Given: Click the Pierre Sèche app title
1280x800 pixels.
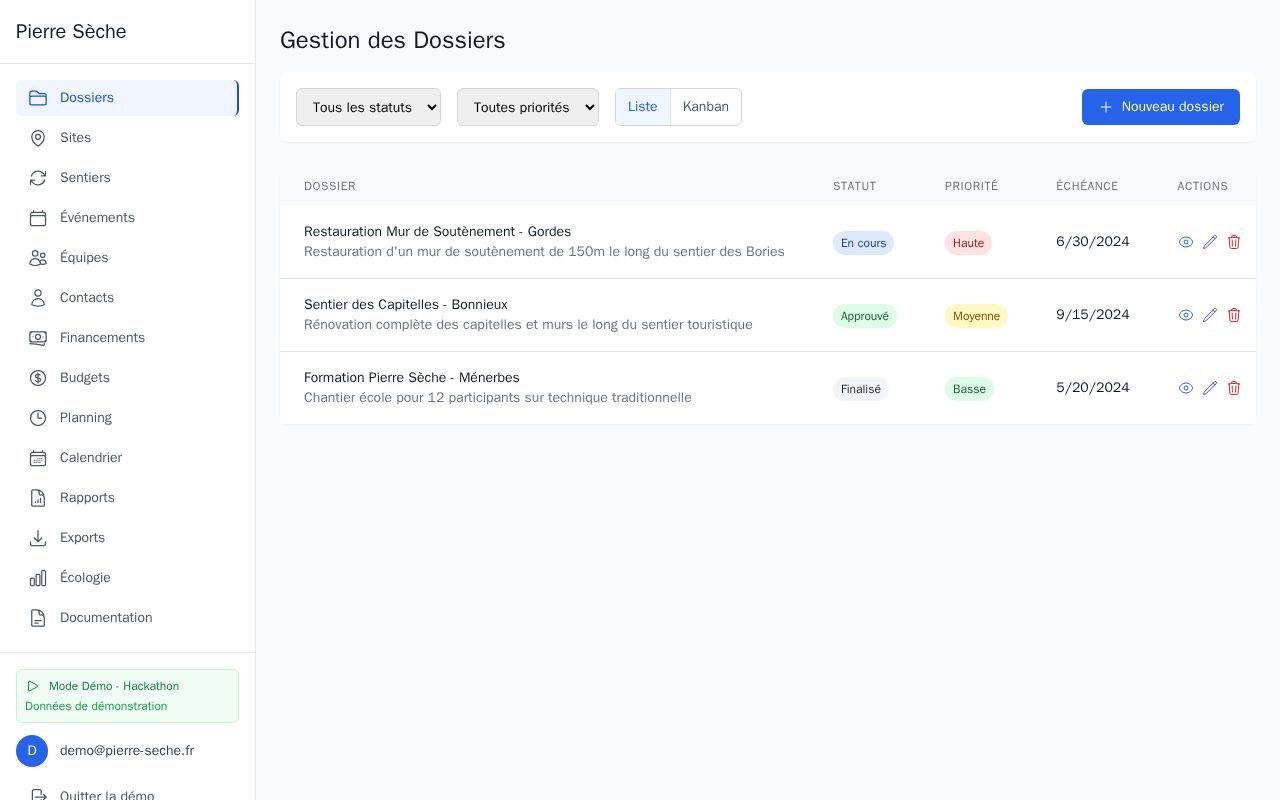Looking at the screenshot, I should click(x=71, y=32).
